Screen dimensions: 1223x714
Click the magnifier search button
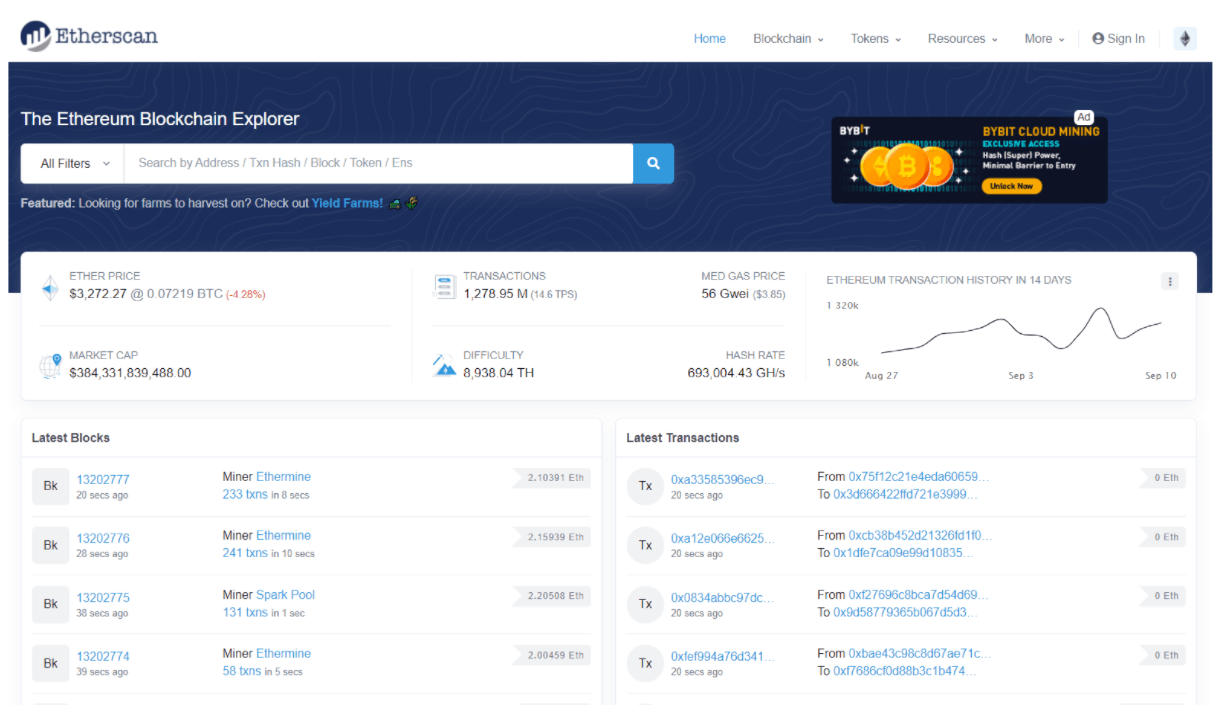click(x=653, y=164)
